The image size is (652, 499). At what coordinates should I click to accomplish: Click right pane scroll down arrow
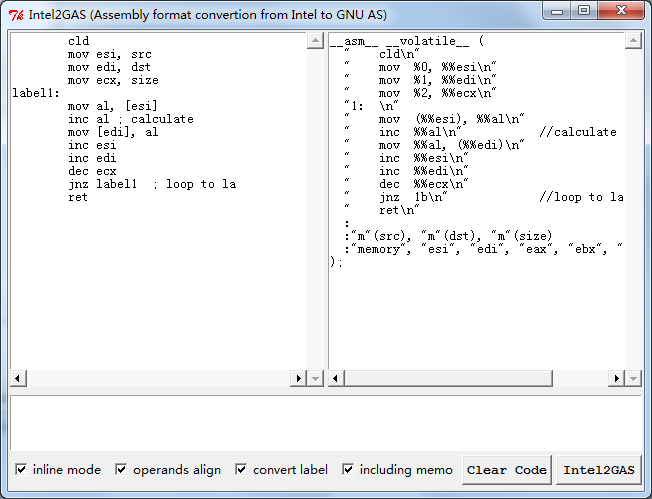(633, 378)
